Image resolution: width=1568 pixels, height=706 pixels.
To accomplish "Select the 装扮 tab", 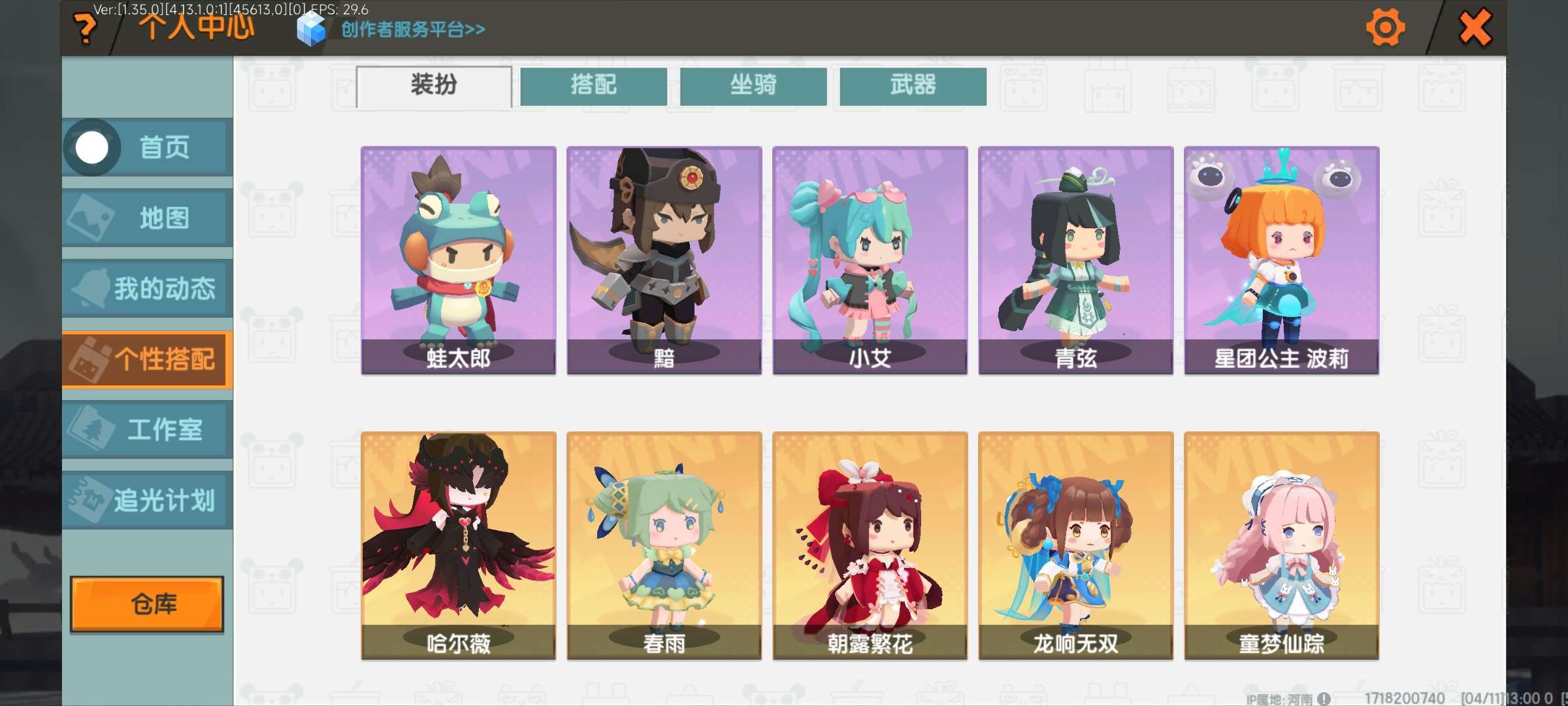I will 434,86.
